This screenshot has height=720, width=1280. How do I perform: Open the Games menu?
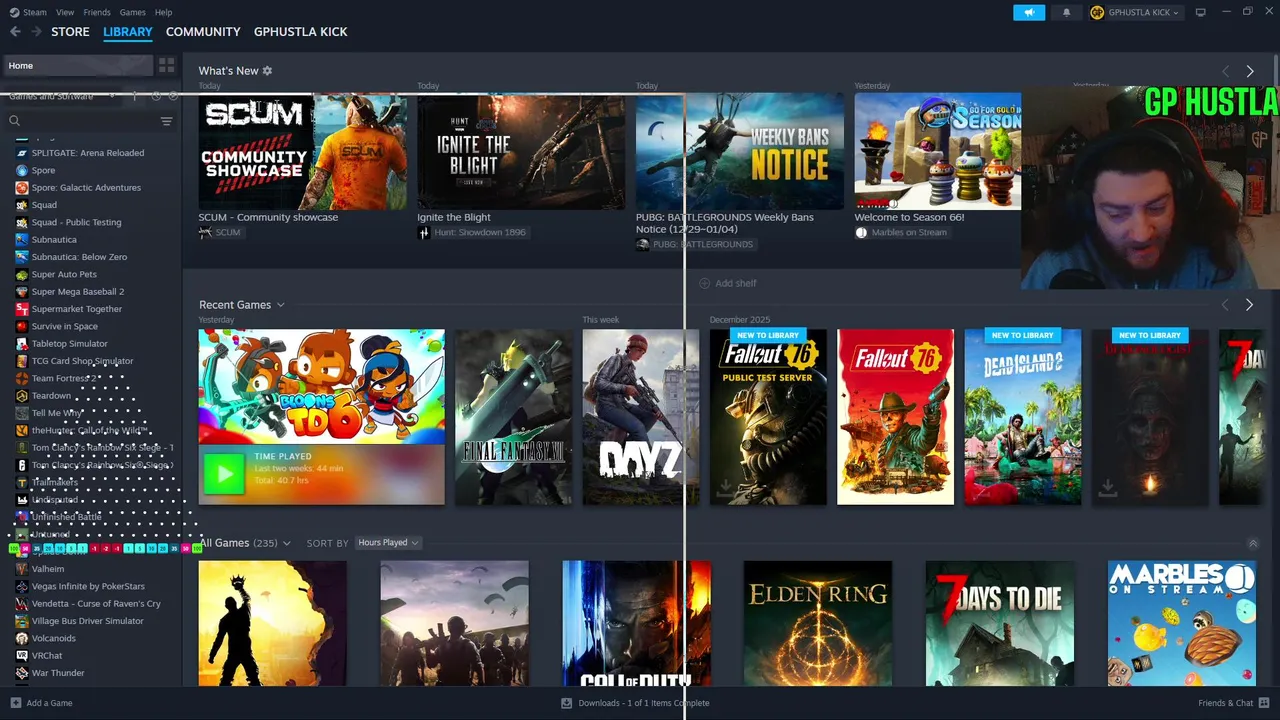coord(132,12)
